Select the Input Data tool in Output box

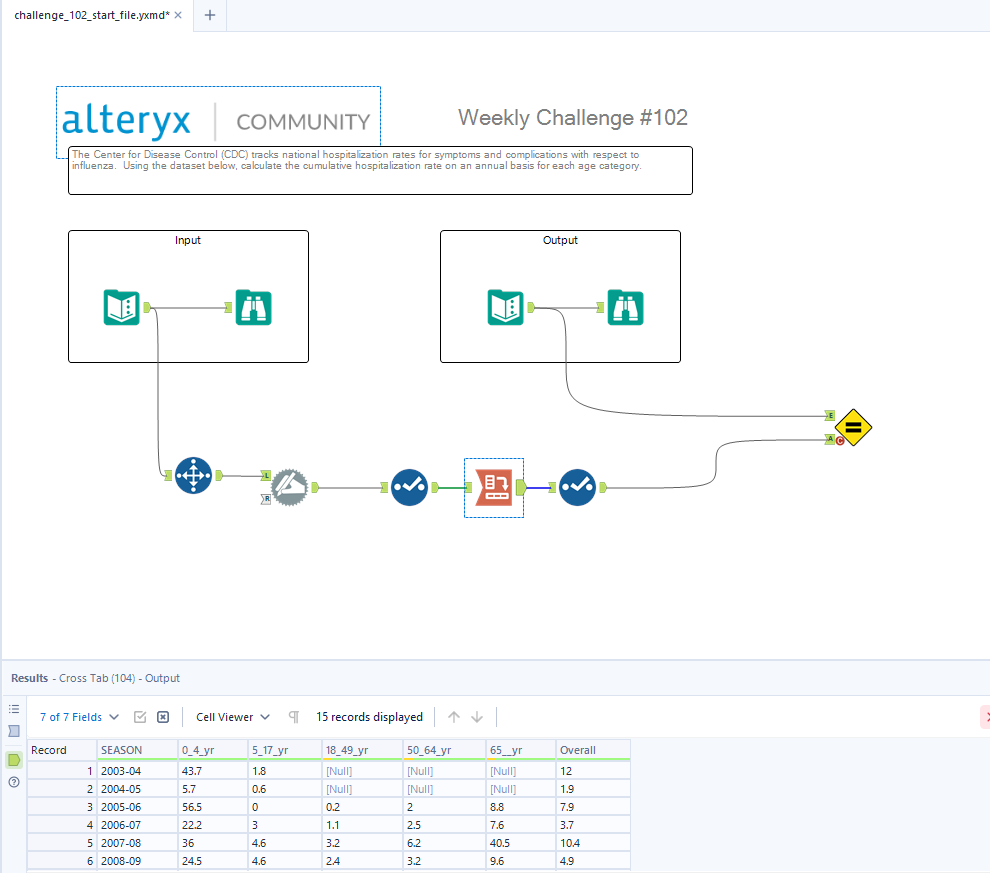pos(505,307)
